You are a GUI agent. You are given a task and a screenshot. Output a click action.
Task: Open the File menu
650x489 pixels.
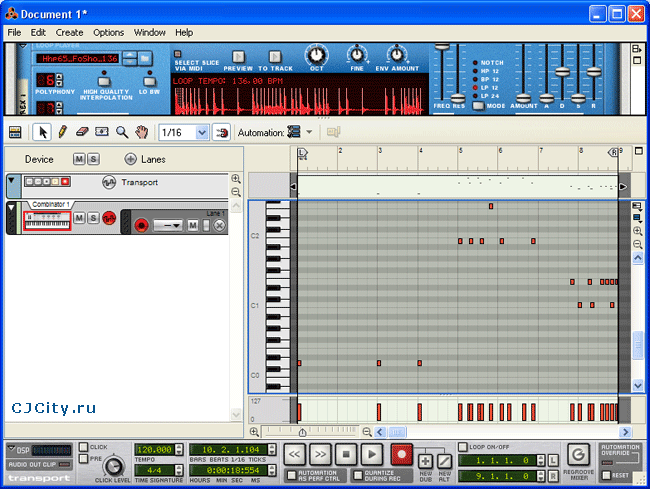14,32
